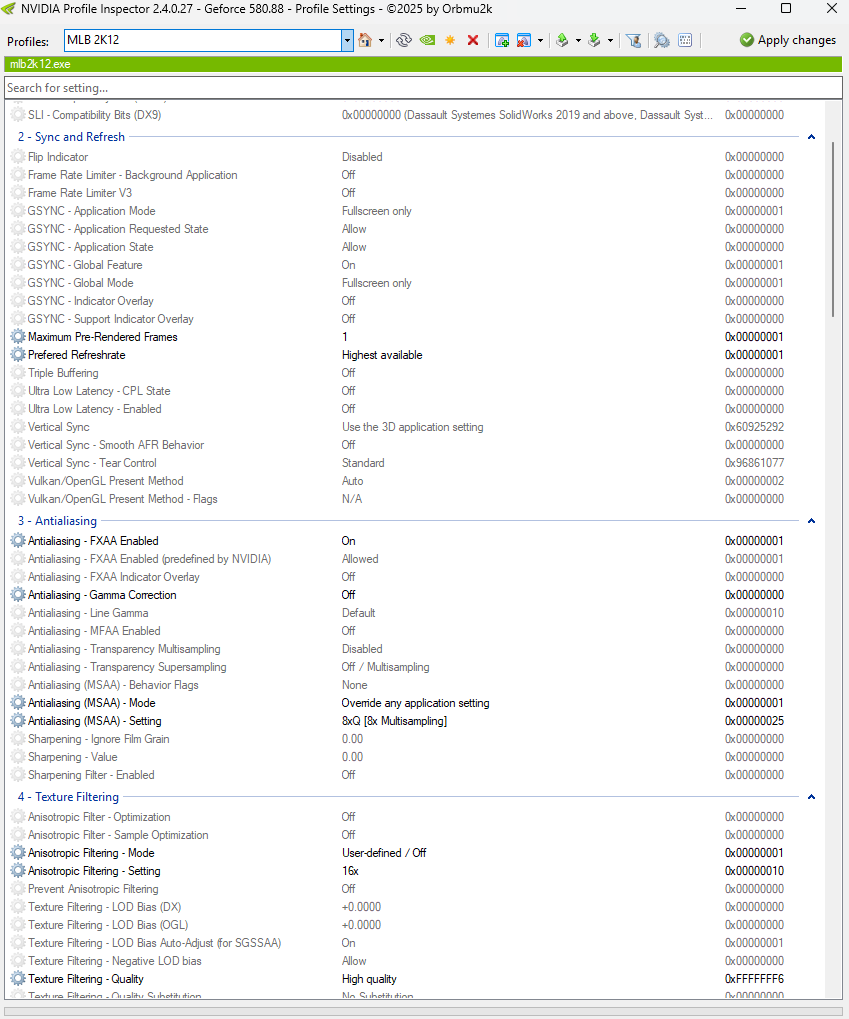Click the refresh profiles icon

click(404, 40)
